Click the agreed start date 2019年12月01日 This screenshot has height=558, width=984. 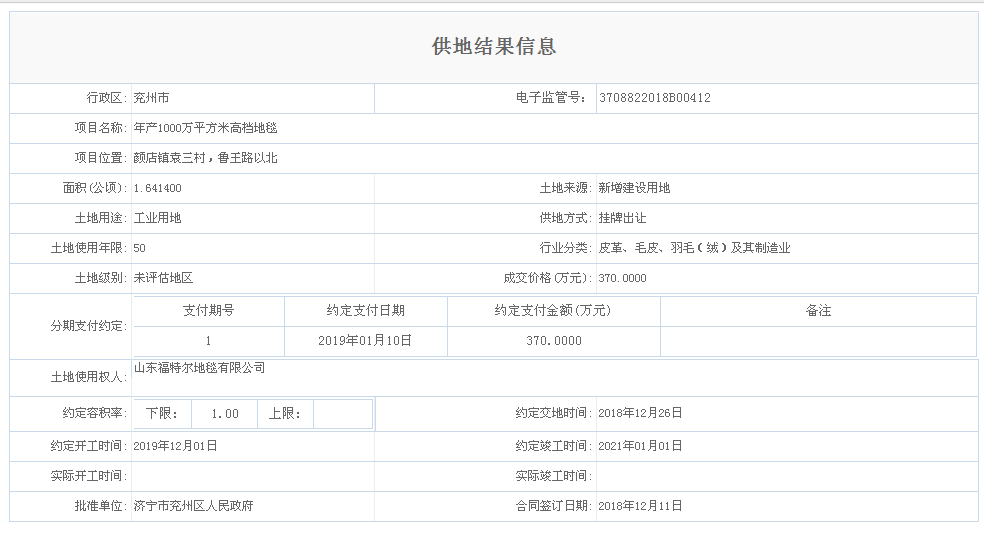pos(175,446)
